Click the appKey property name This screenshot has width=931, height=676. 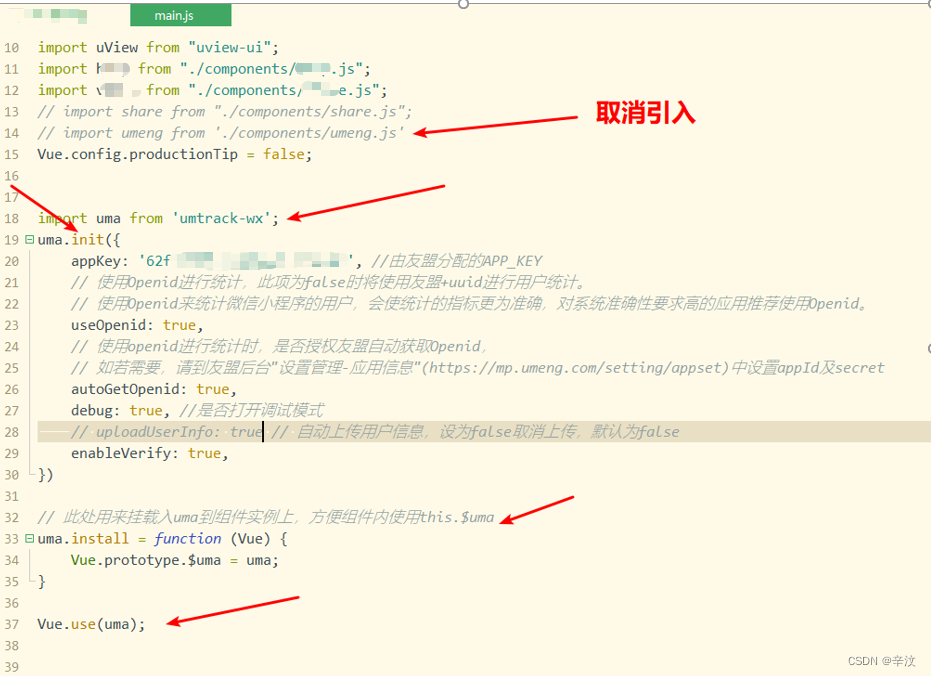pos(96,261)
